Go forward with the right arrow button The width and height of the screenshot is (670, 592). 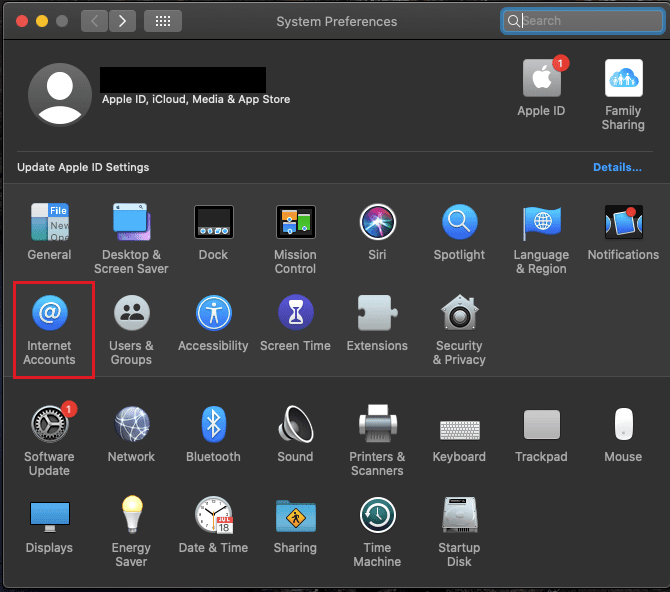click(122, 21)
